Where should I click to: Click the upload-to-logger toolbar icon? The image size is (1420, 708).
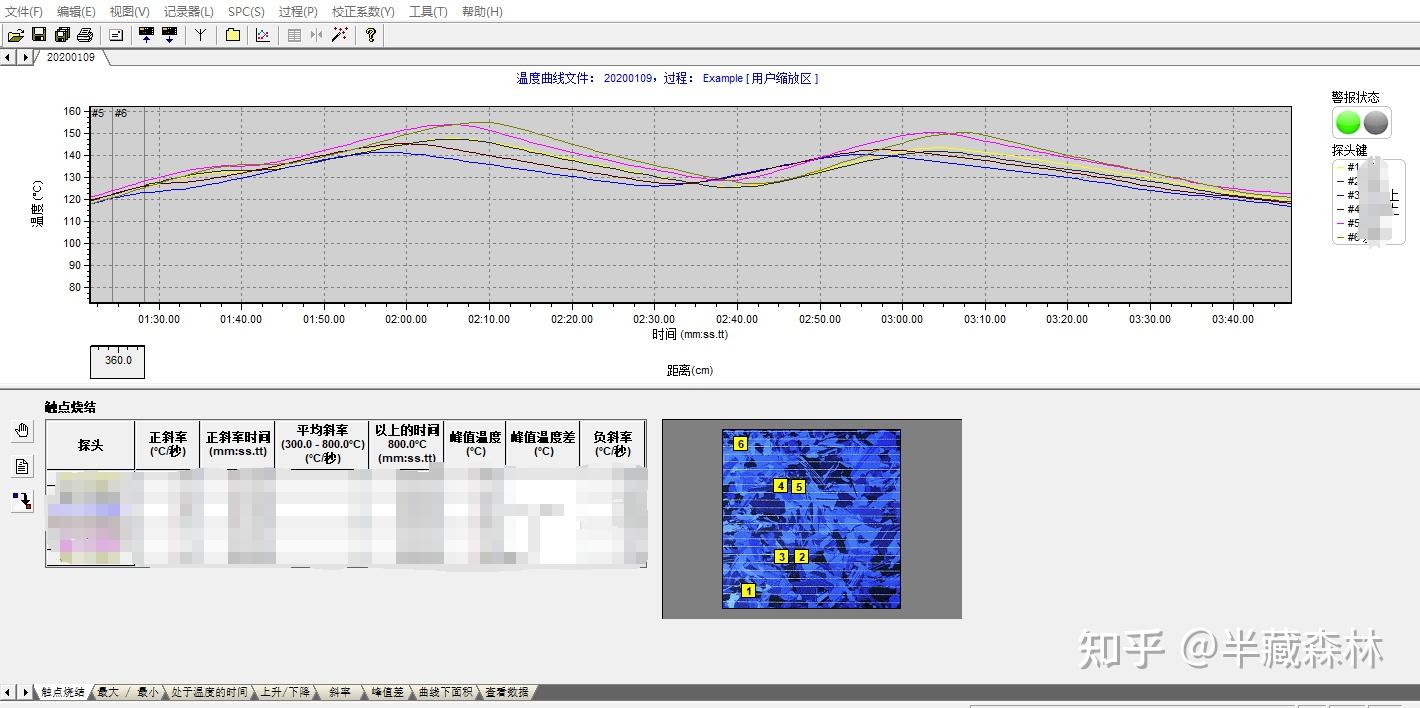[x=146, y=35]
